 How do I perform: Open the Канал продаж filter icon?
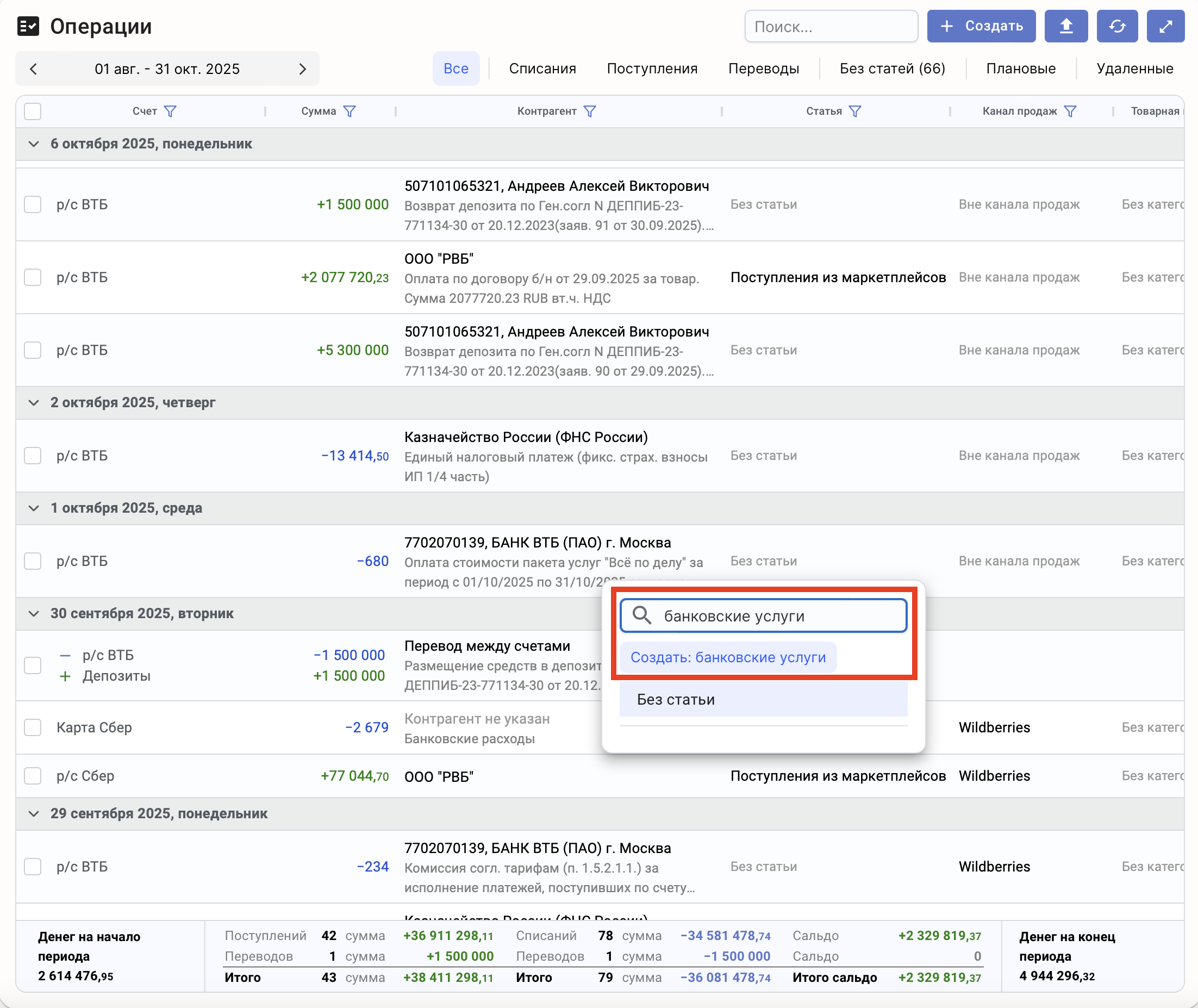[x=1070, y=111]
